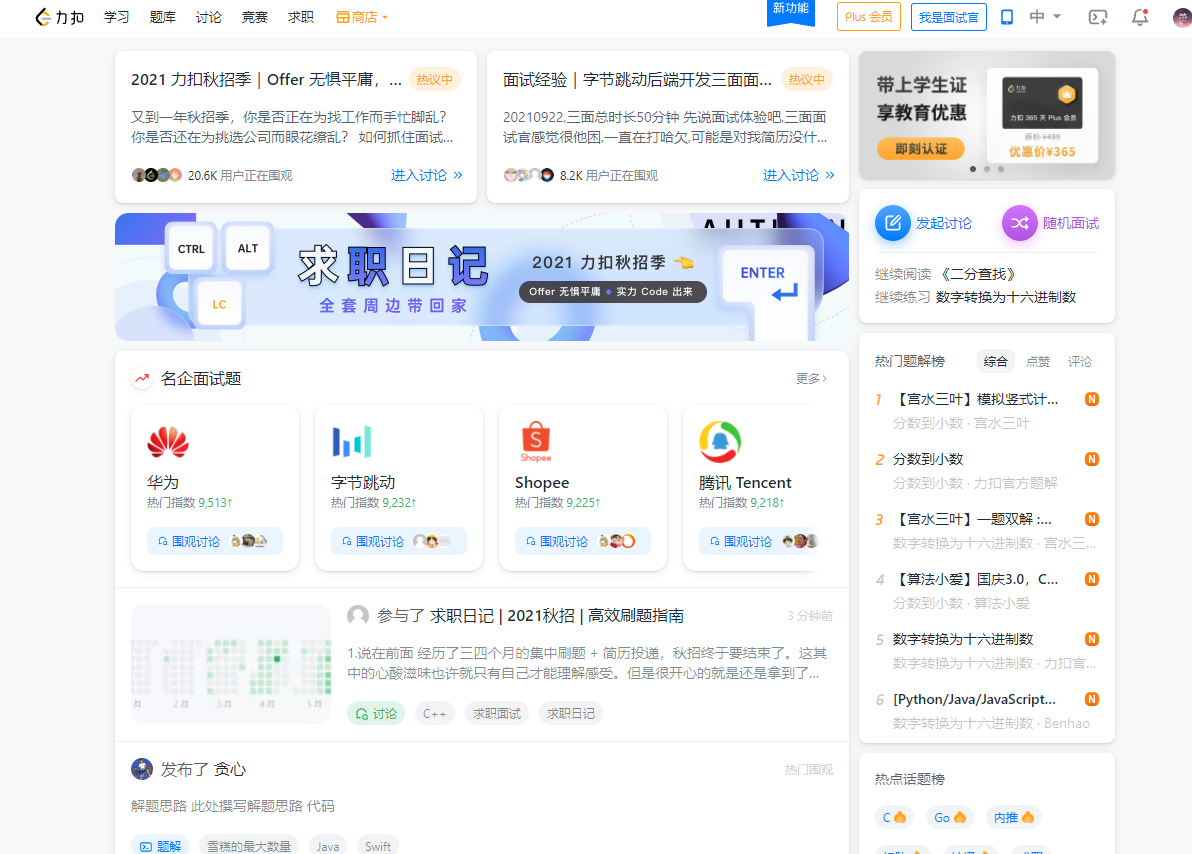The height and width of the screenshot is (854, 1192).
Task: Click the 名企面试题 trending arrow icon
Action: pyautogui.click(x=142, y=378)
